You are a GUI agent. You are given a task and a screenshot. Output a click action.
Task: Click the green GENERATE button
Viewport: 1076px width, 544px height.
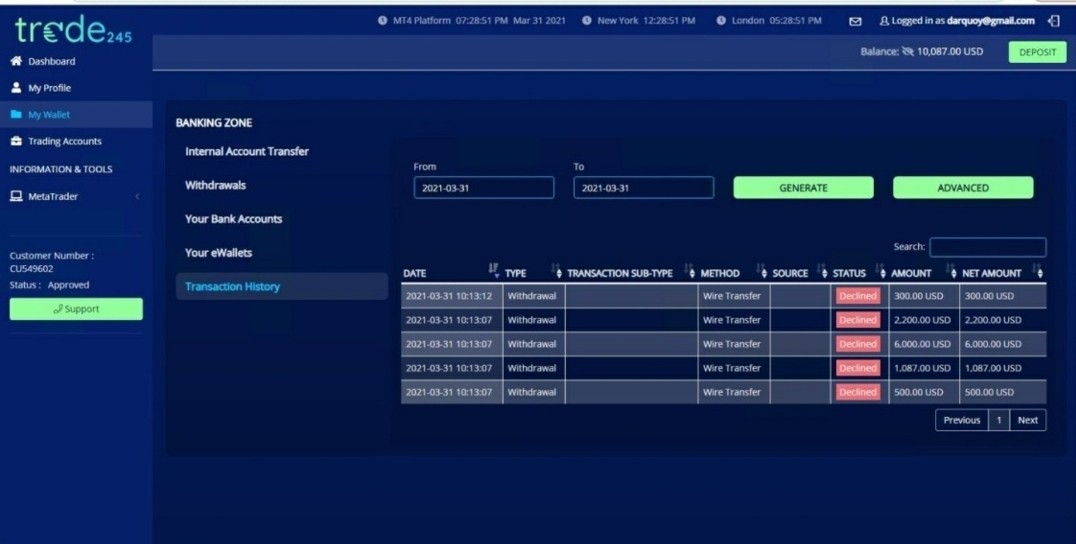(x=804, y=188)
